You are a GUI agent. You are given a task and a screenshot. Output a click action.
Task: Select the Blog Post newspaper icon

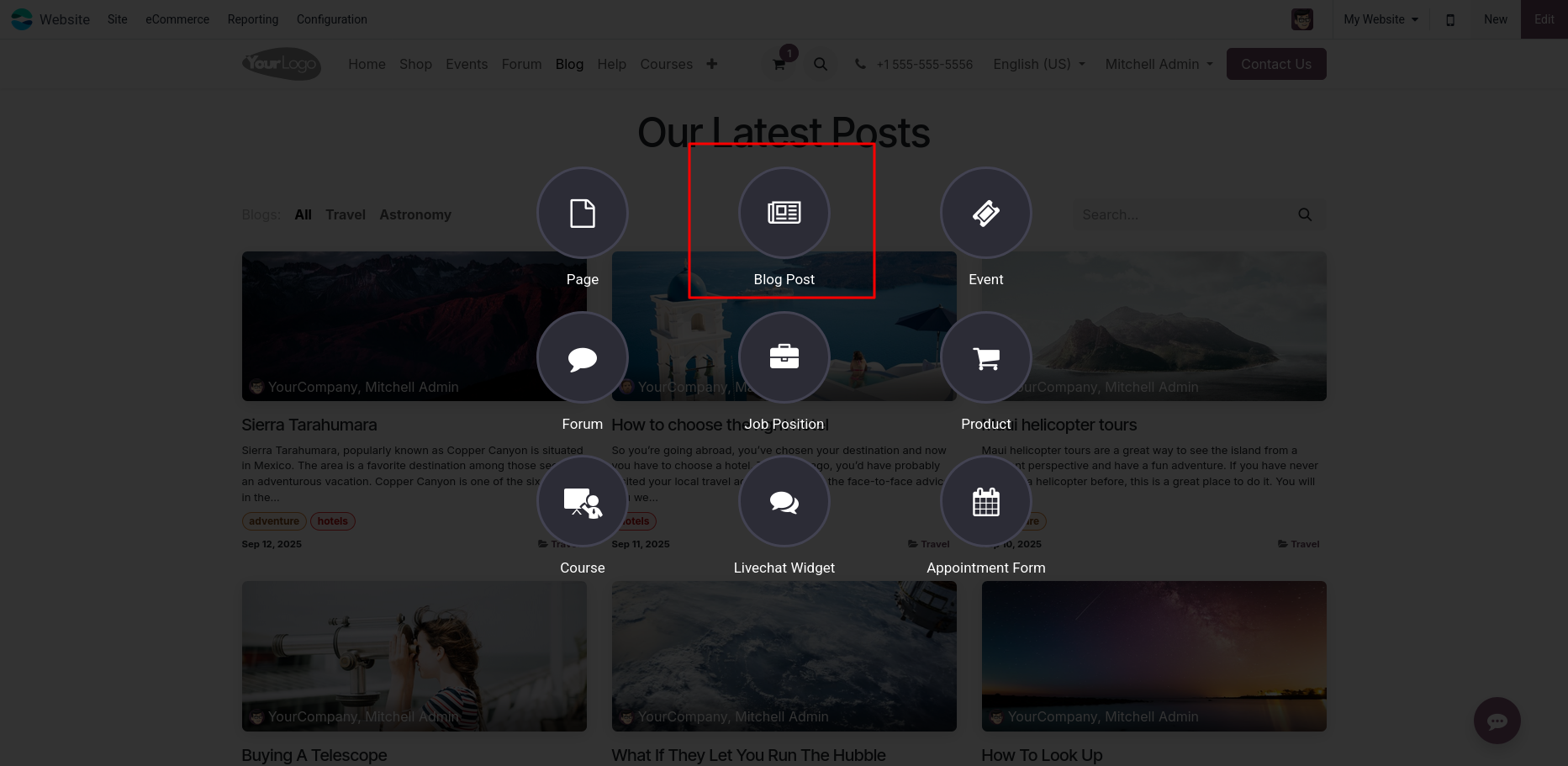784,213
